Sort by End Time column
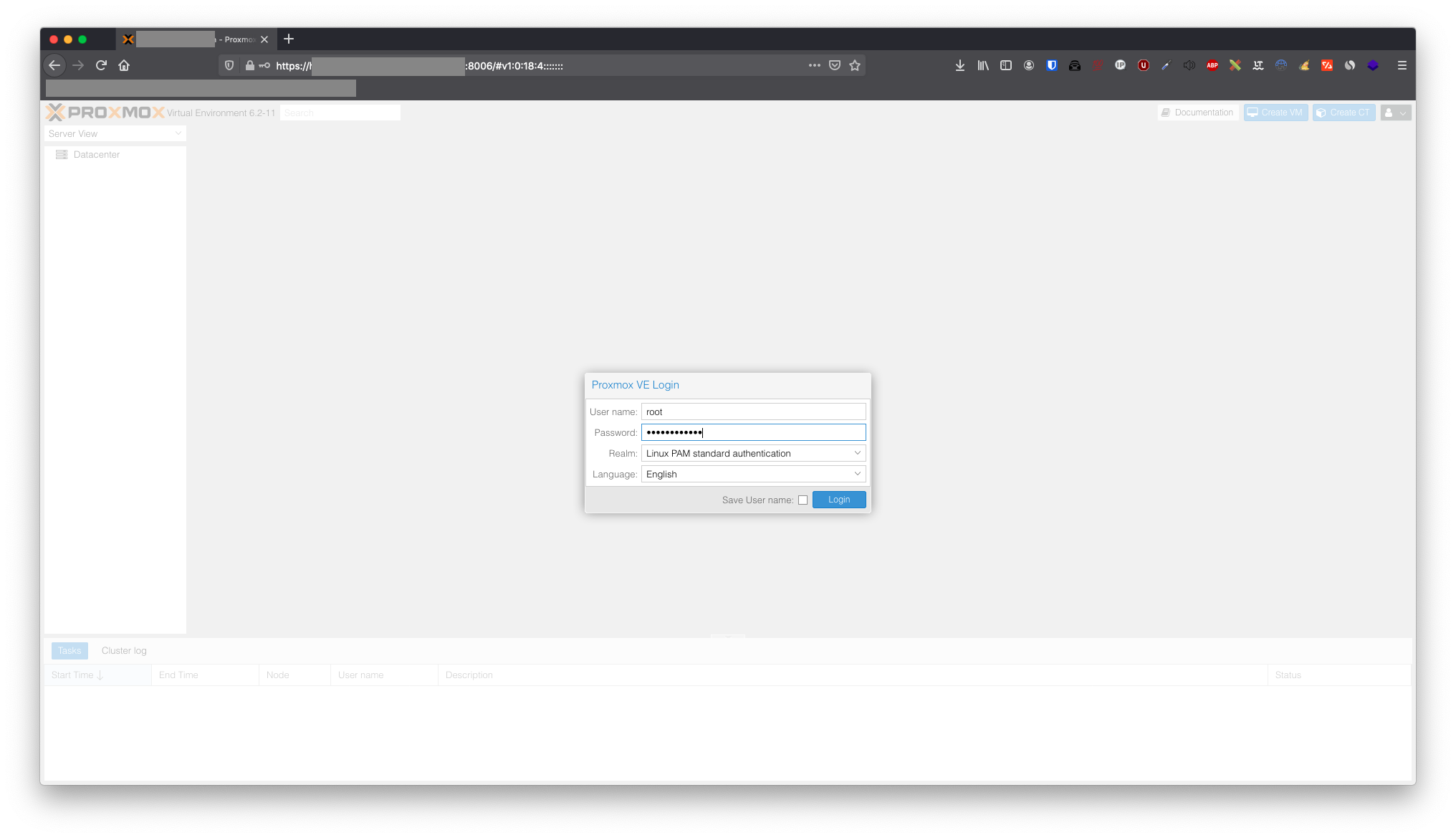Viewport: 1456px width, 838px height. pyautogui.click(x=205, y=675)
